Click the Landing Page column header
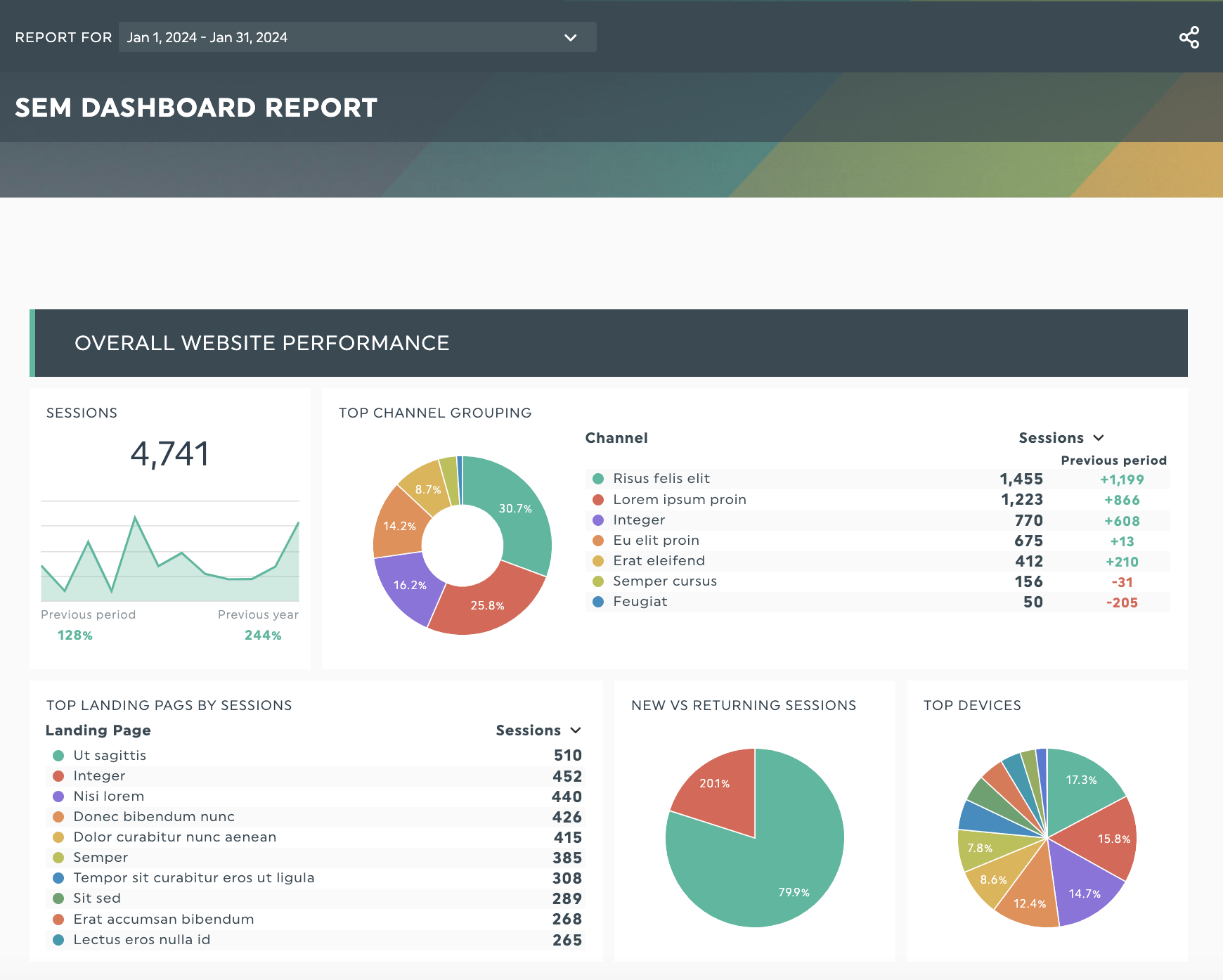The image size is (1223, 980). (98, 730)
